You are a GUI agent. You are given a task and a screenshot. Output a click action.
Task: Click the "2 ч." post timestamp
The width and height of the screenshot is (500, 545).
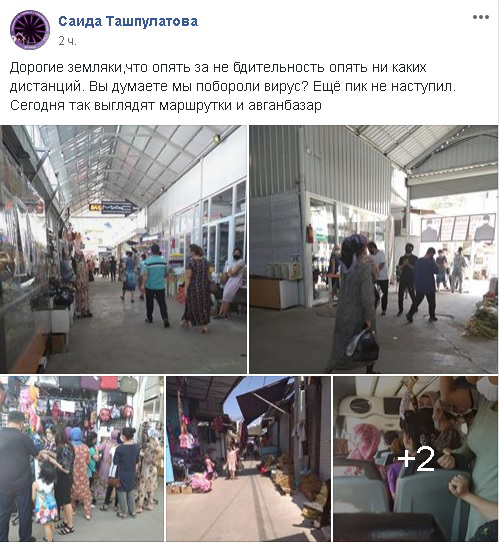tap(67, 41)
